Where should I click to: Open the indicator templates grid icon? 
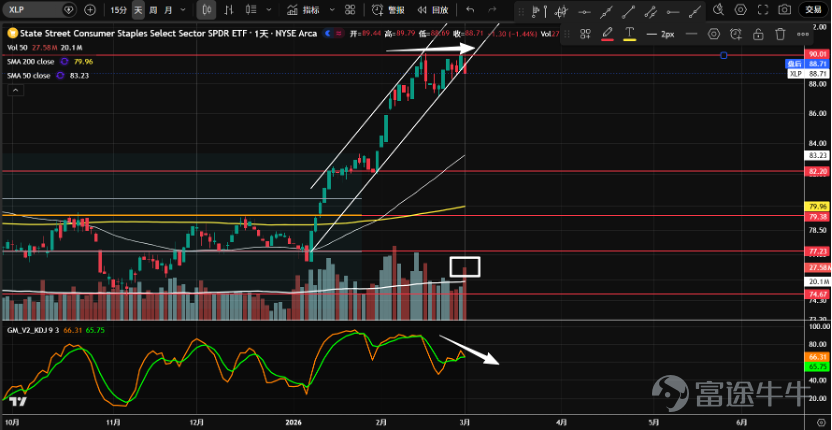tap(350, 10)
